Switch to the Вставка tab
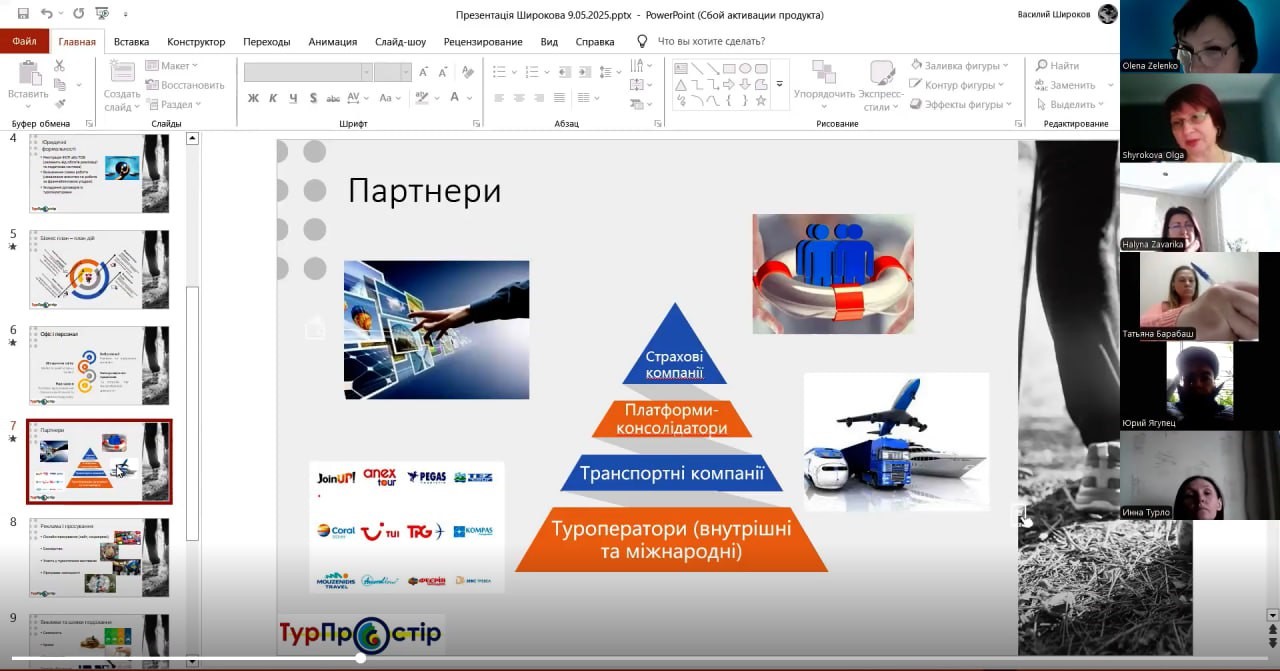Viewport: 1280px width, 671px height. pos(131,41)
